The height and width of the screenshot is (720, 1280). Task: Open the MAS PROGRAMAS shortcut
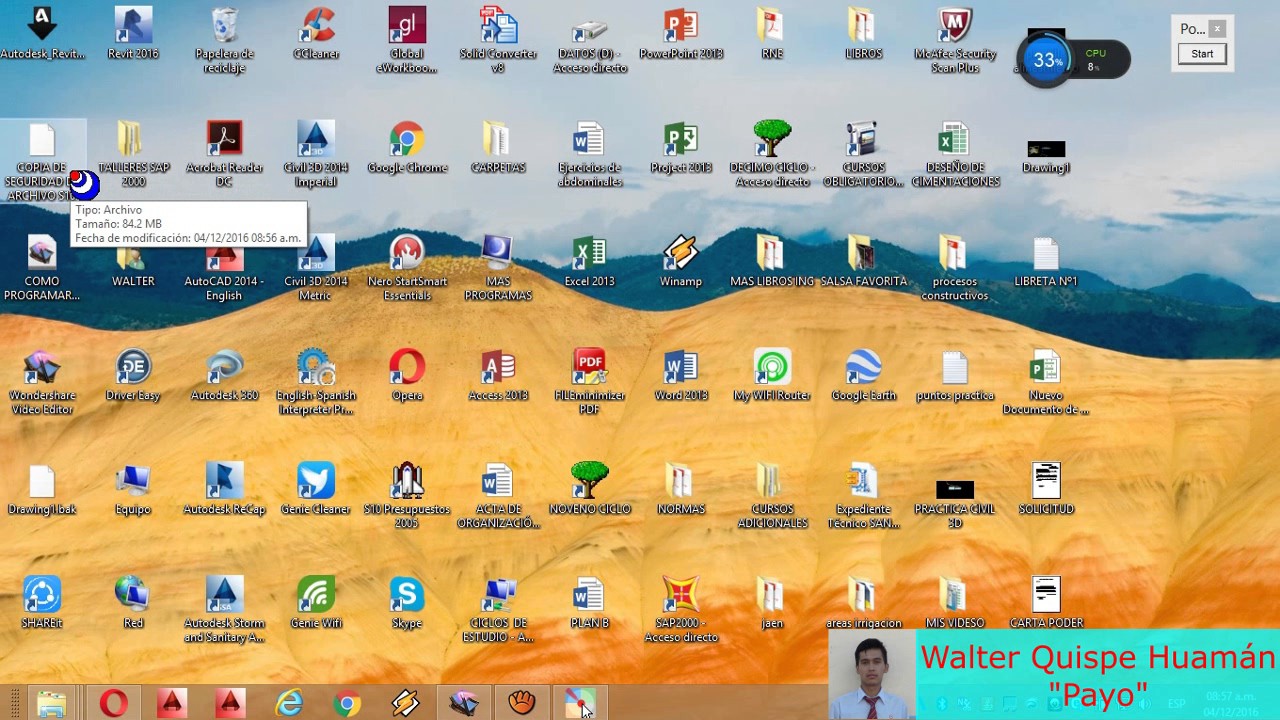(x=498, y=268)
